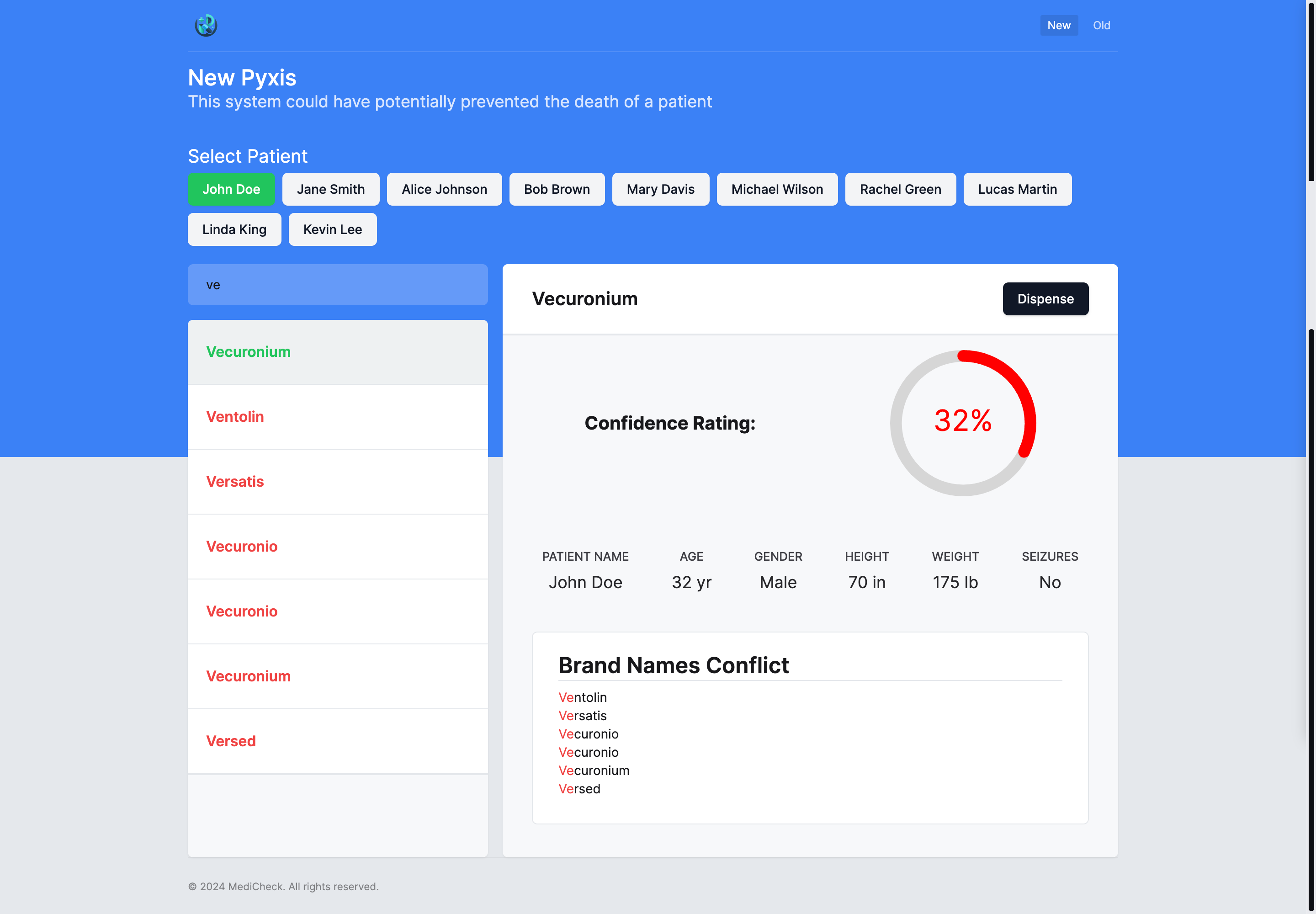Select patient Jane Smith
Screen dimensions: 1316x914
point(330,189)
